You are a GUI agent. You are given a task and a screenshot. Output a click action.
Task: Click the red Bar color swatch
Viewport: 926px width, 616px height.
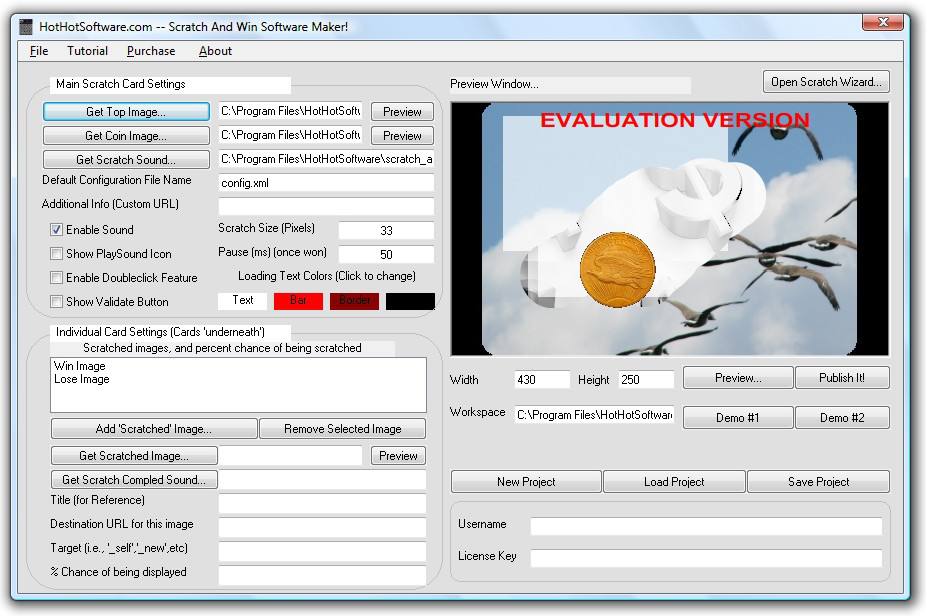point(298,300)
